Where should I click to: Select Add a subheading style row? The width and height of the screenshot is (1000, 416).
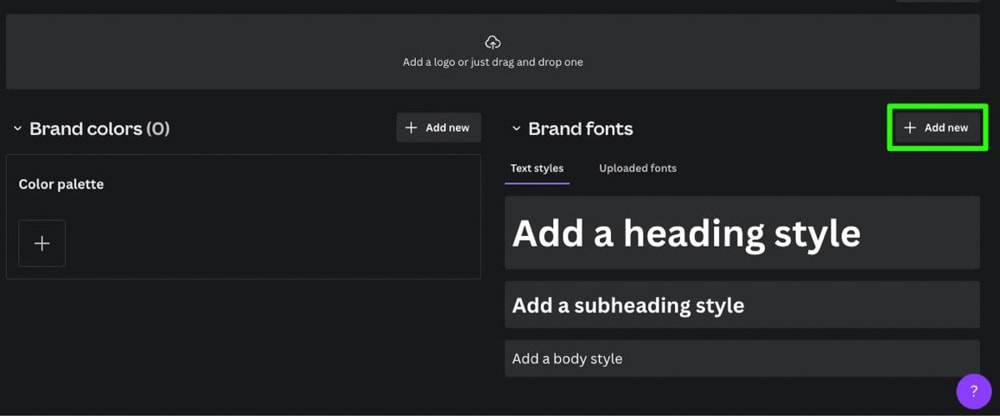pyautogui.click(x=742, y=305)
